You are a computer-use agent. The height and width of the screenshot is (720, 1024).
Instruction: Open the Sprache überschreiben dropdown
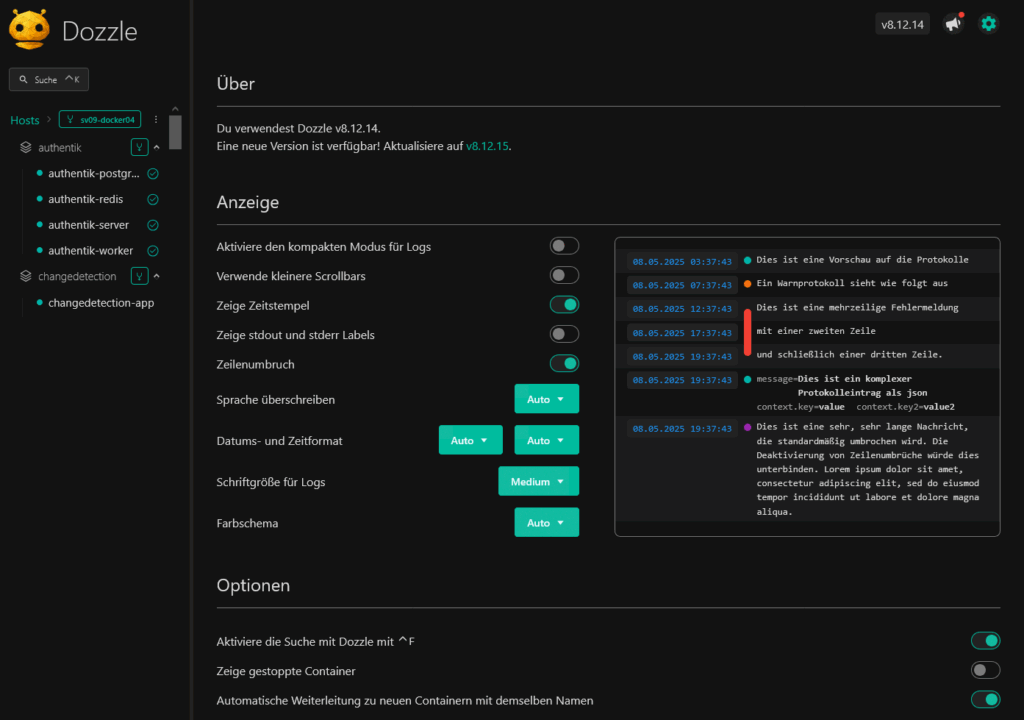pyautogui.click(x=546, y=399)
